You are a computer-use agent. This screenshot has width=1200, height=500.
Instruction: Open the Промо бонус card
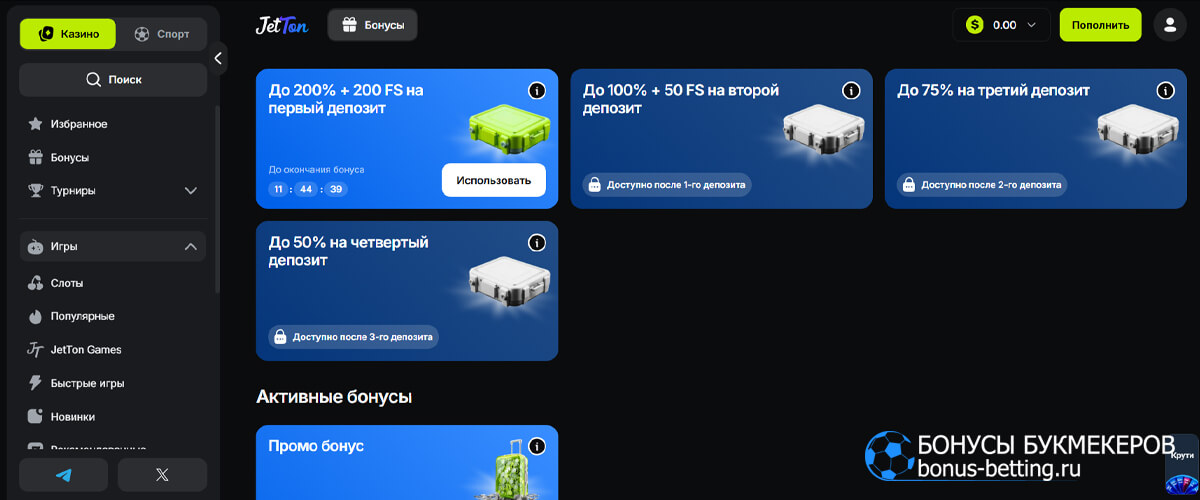tap(407, 463)
